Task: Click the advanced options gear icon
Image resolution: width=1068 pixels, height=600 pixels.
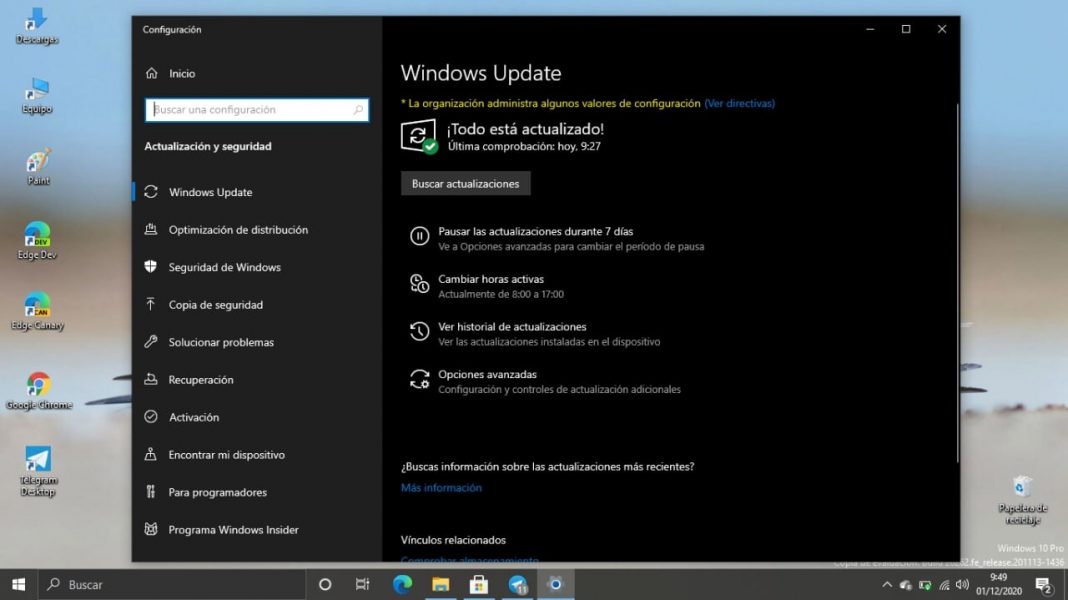Action: coord(420,380)
